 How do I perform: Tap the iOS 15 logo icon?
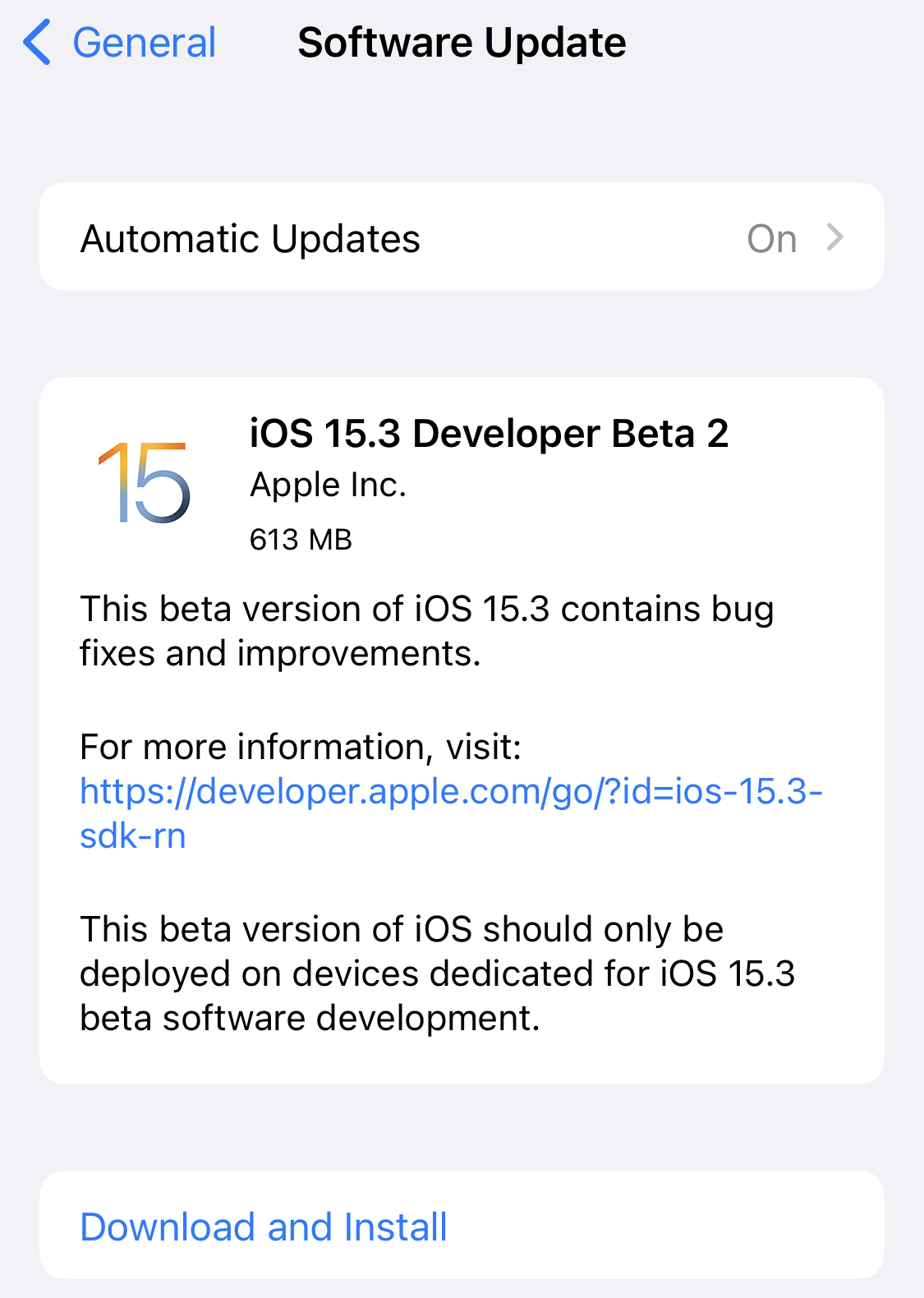click(x=145, y=483)
